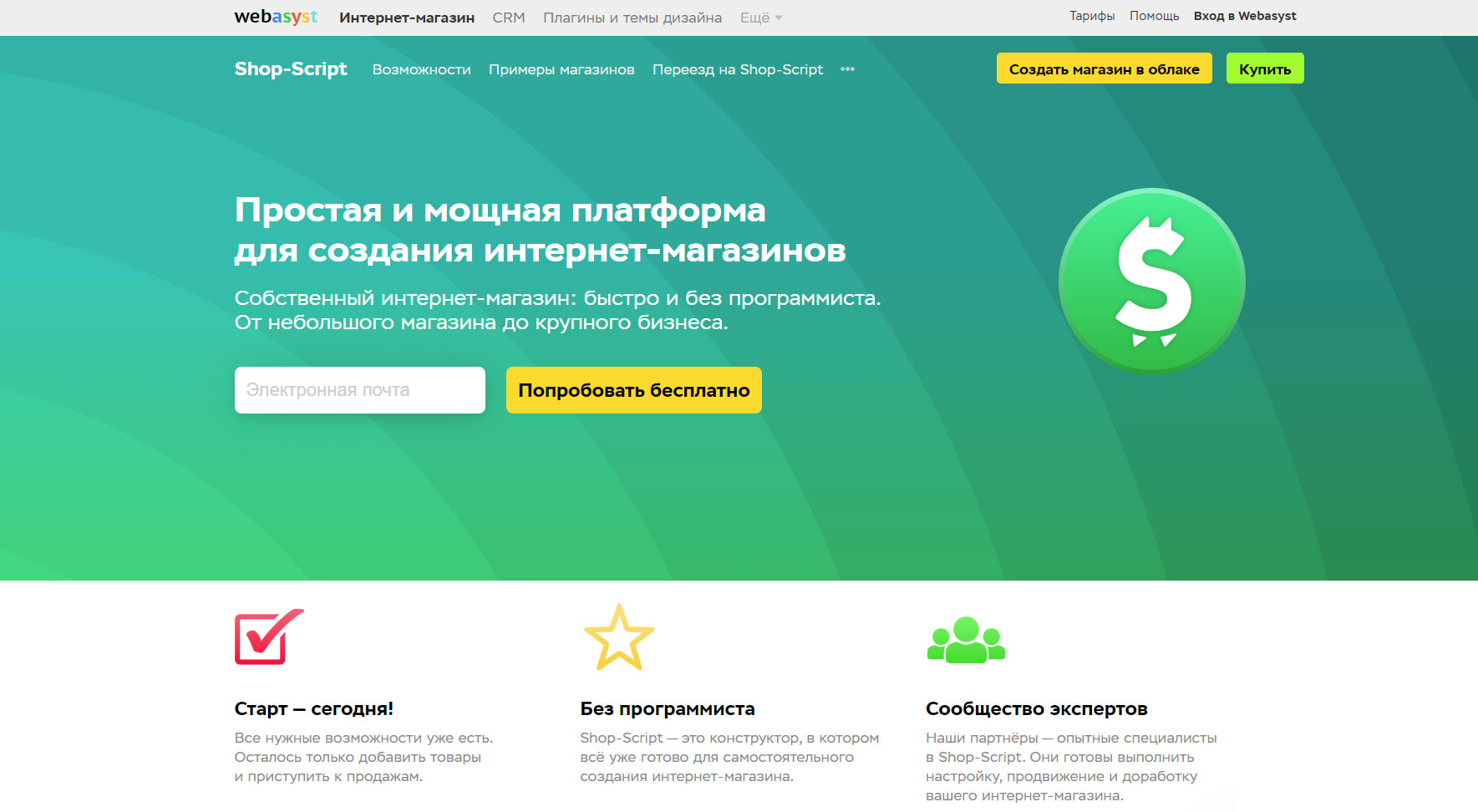The image size is (1478, 812).
Task: Expand the Ещё dropdown
Action: [761, 18]
